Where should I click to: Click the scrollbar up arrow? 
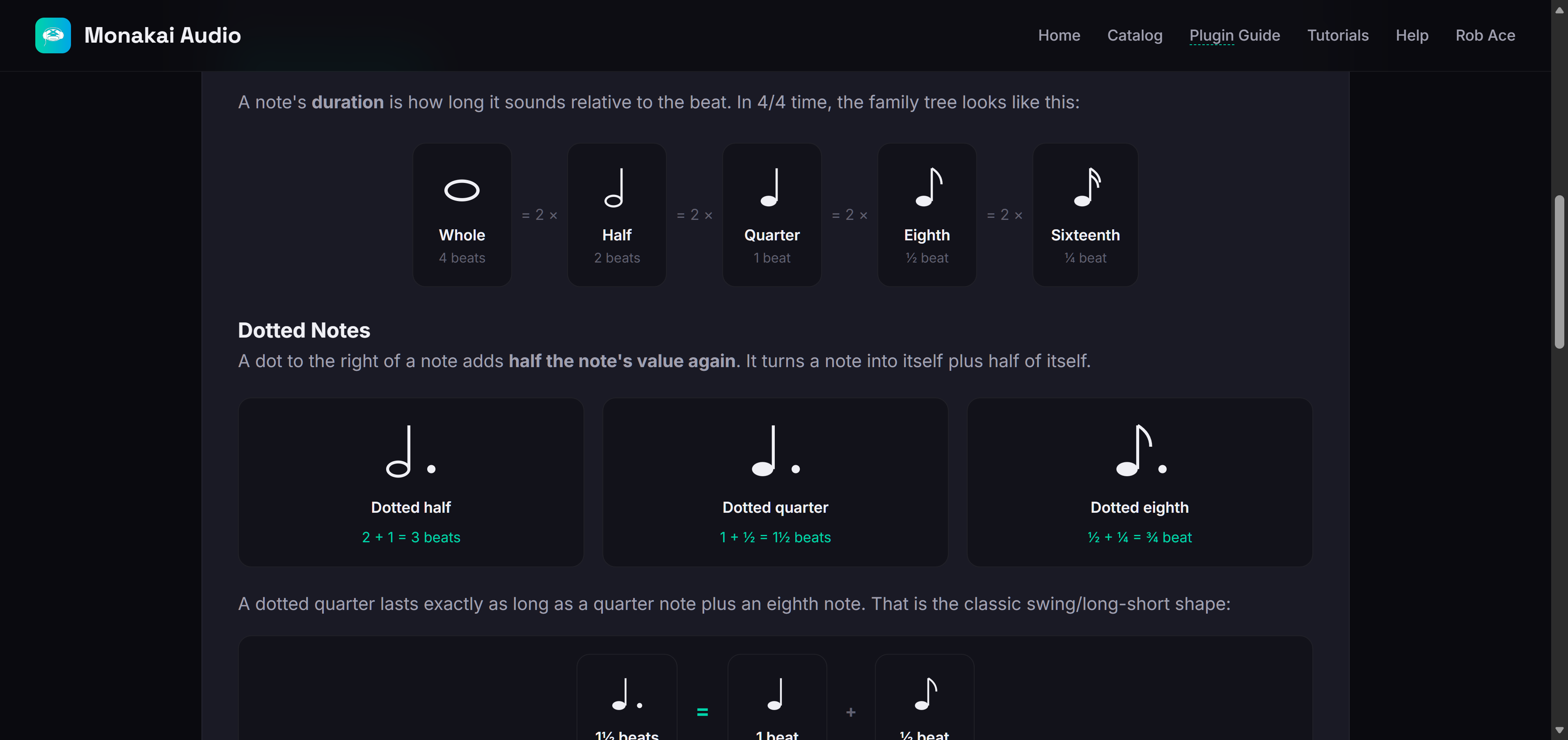1559,10
